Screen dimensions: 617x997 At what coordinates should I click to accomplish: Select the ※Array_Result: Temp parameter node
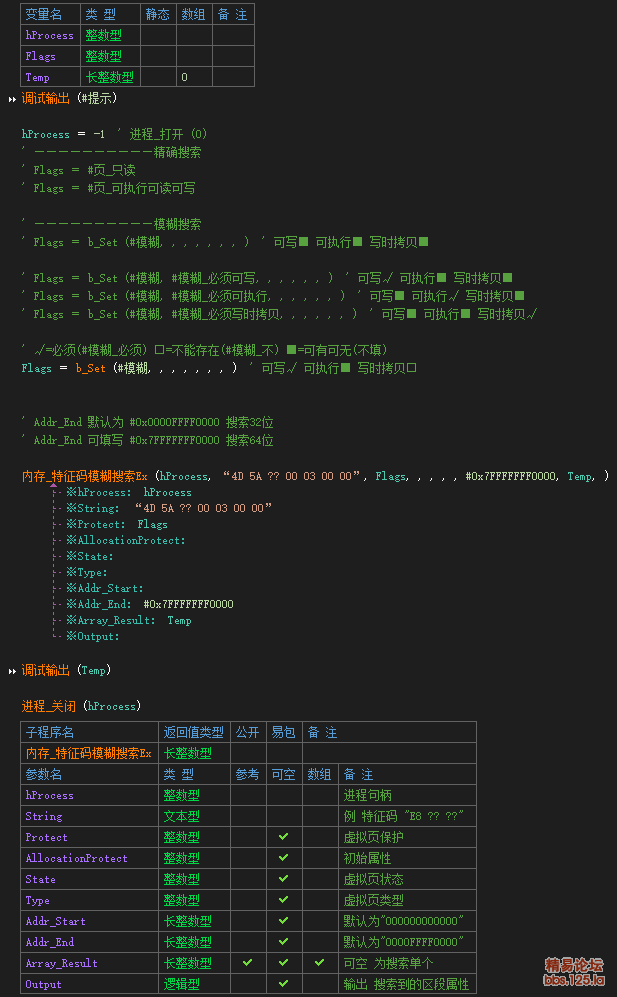[128, 620]
